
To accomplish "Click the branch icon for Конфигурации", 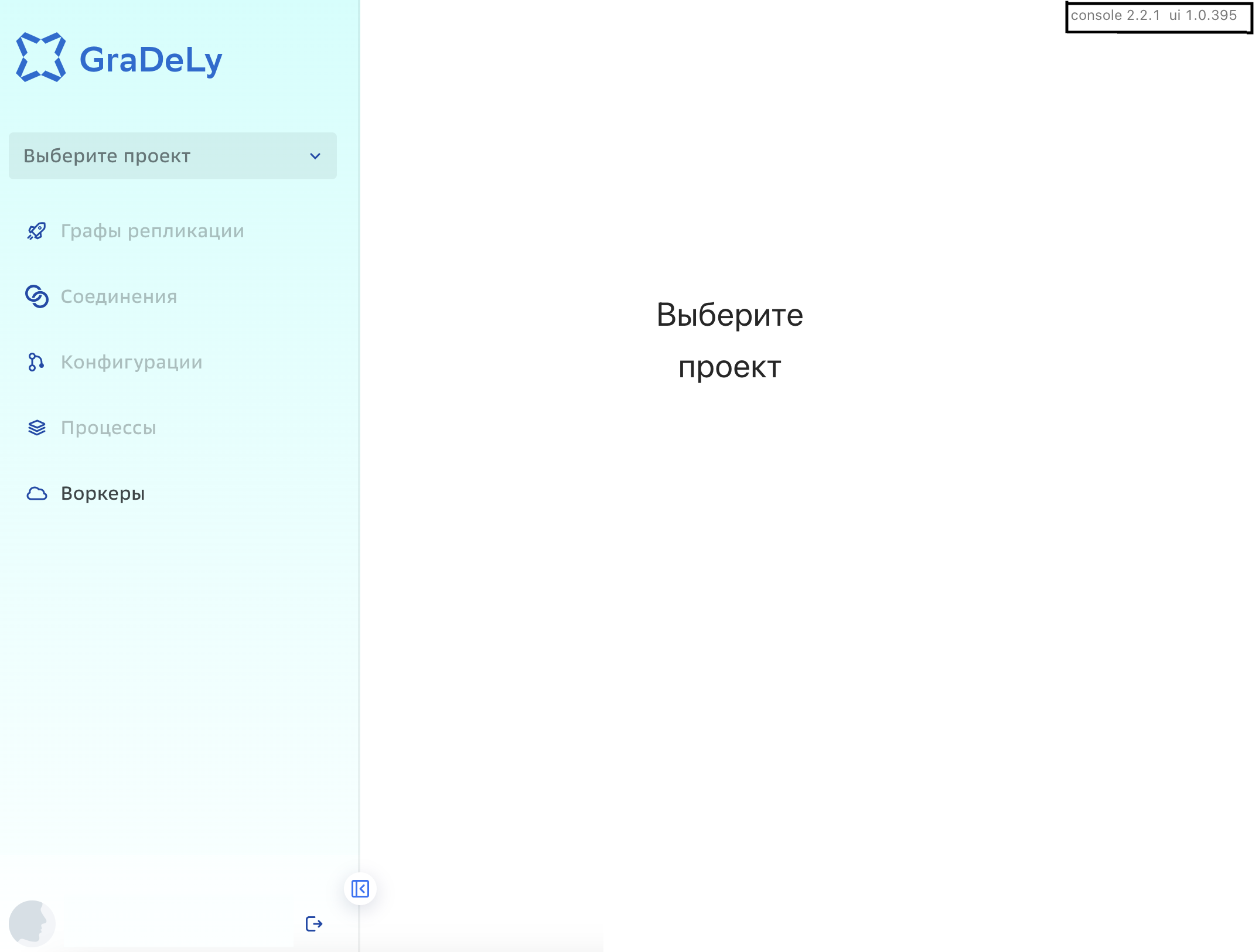I will (x=36, y=362).
